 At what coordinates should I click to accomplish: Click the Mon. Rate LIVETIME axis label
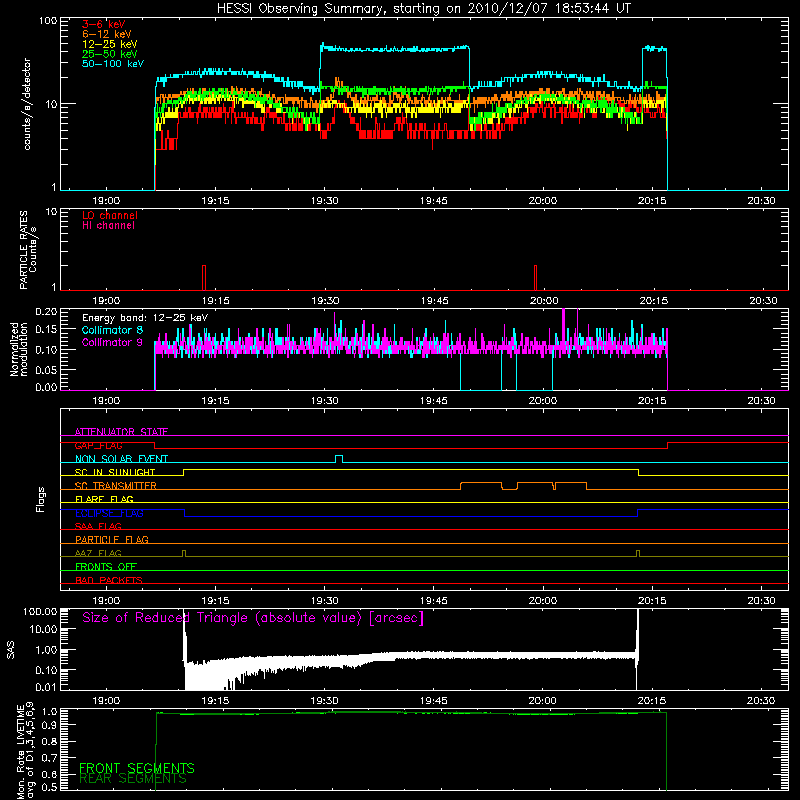[26, 750]
